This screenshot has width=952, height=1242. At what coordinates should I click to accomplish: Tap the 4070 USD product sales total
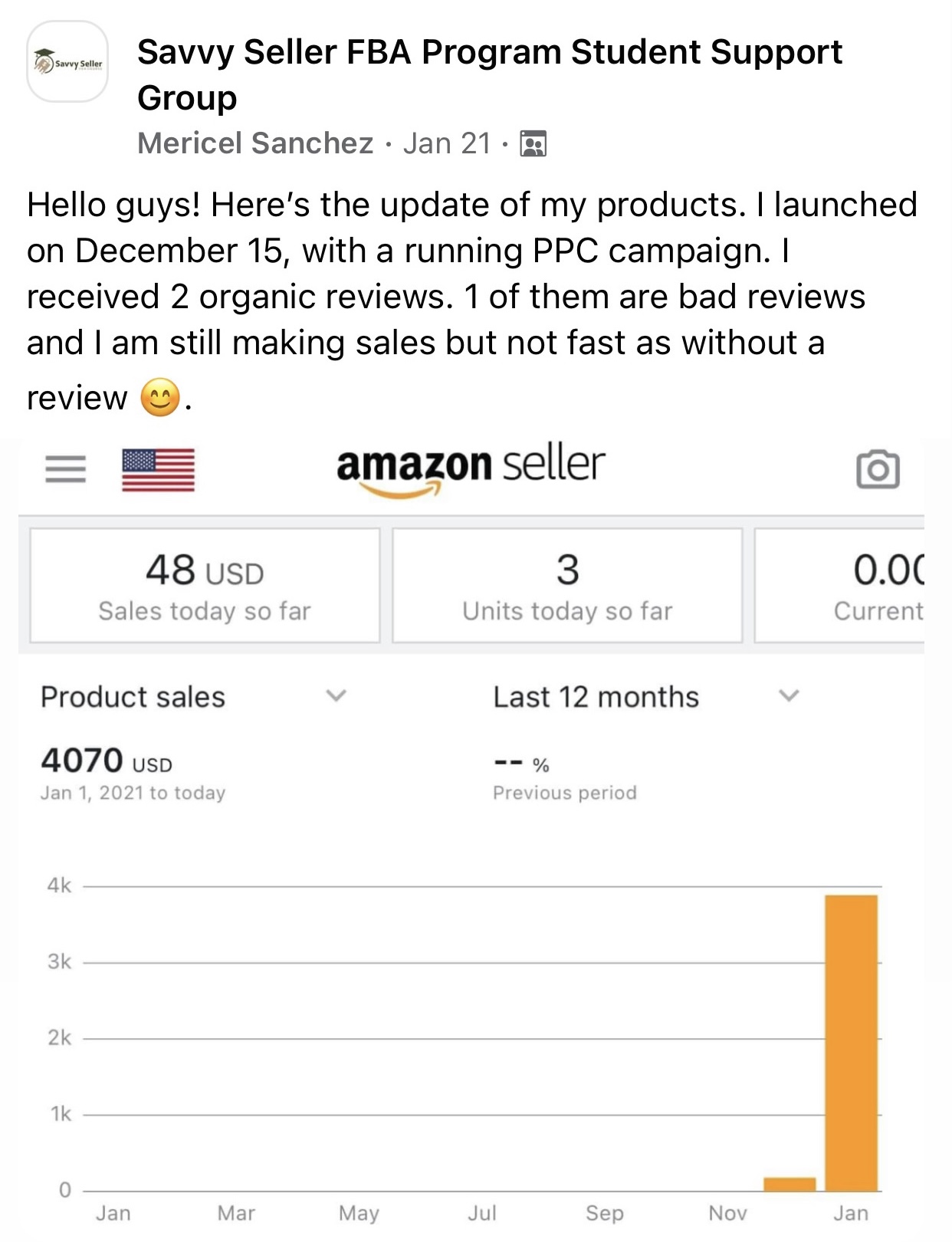coord(107,761)
